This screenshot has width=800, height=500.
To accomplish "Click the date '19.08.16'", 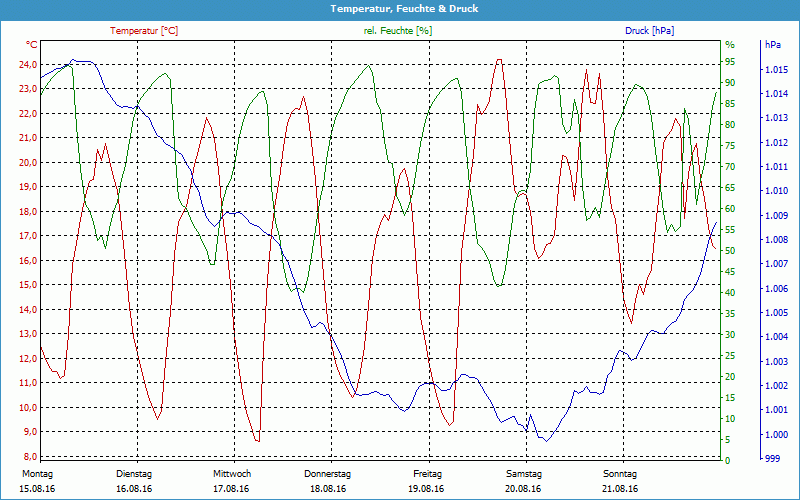I will pyautogui.click(x=426, y=489).
